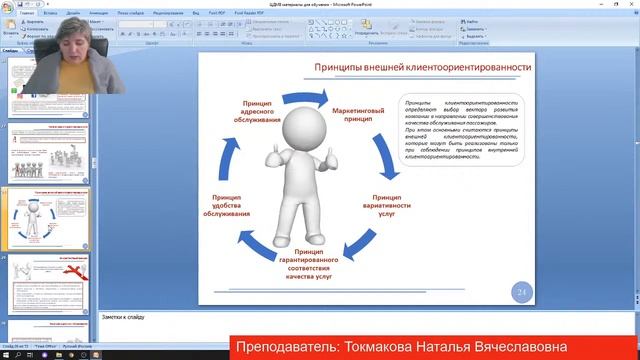
Task: Switch to Рецензирование ribbon tab
Action: (168, 13)
